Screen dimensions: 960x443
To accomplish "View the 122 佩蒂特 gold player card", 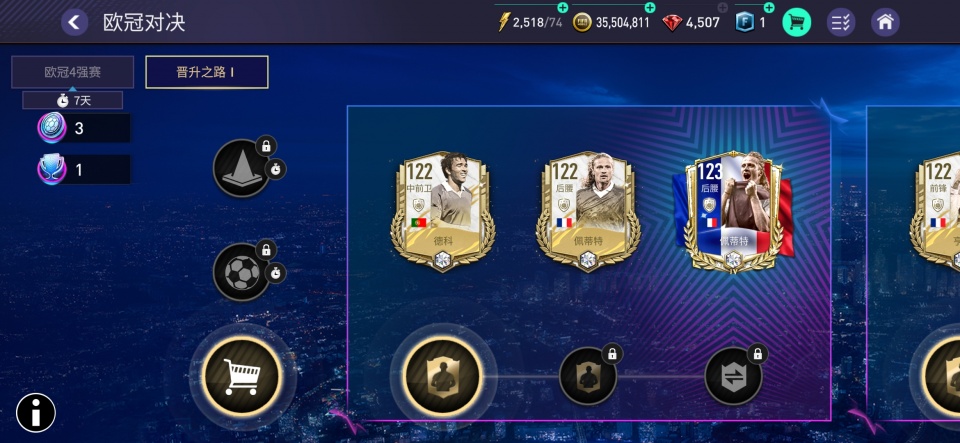I will pyautogui.click(x=588, y=211).
